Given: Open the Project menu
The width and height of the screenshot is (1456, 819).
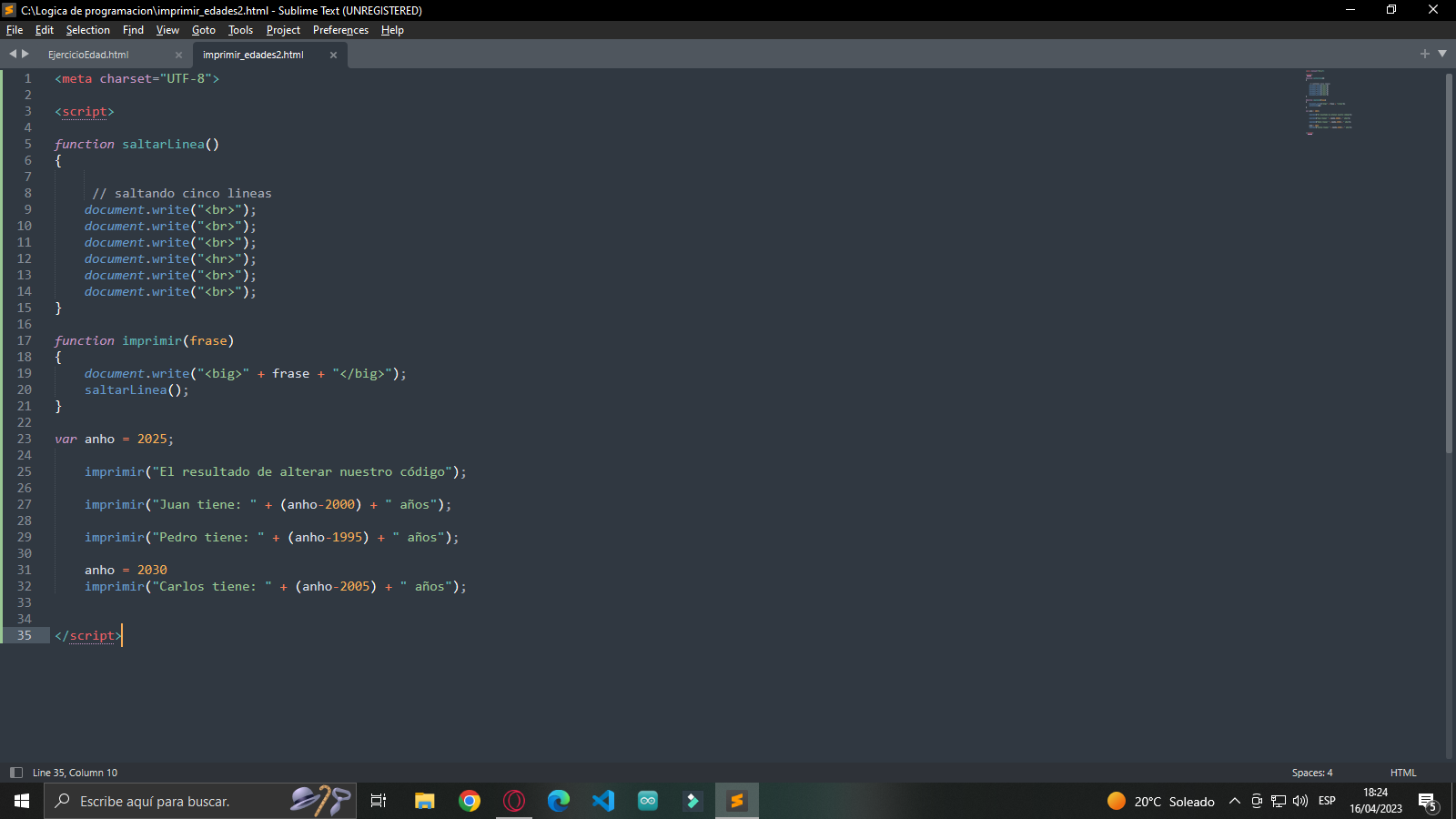Looking at the screenshot, I should point(283,30).
